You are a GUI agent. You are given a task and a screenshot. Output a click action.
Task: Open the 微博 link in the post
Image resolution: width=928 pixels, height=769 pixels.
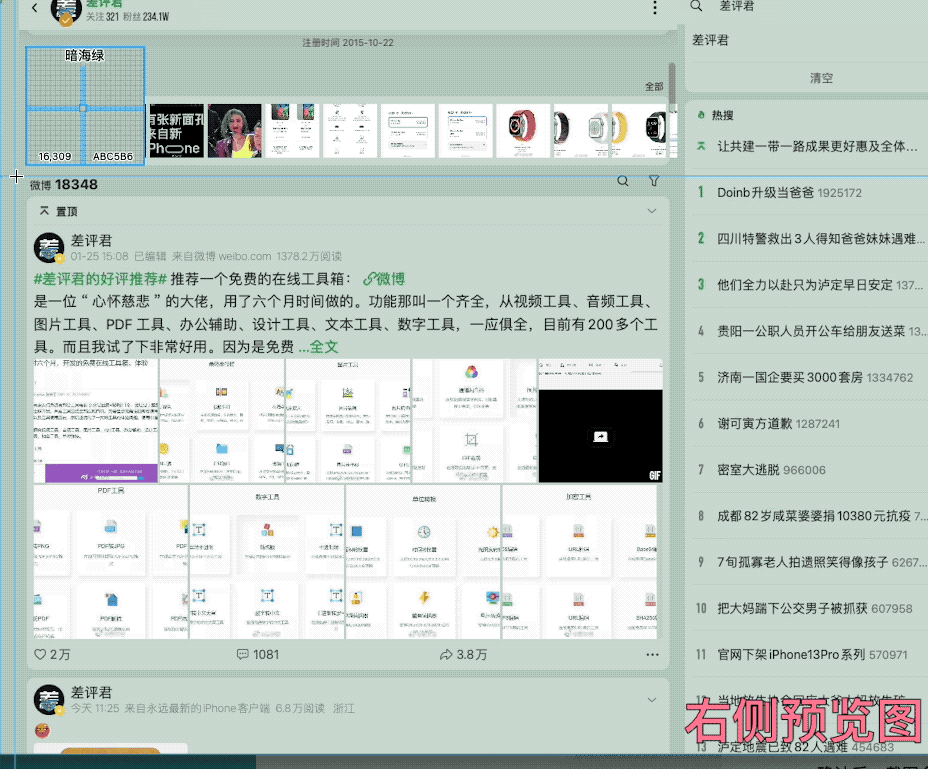pyautogui.click(x=384, y=279)
